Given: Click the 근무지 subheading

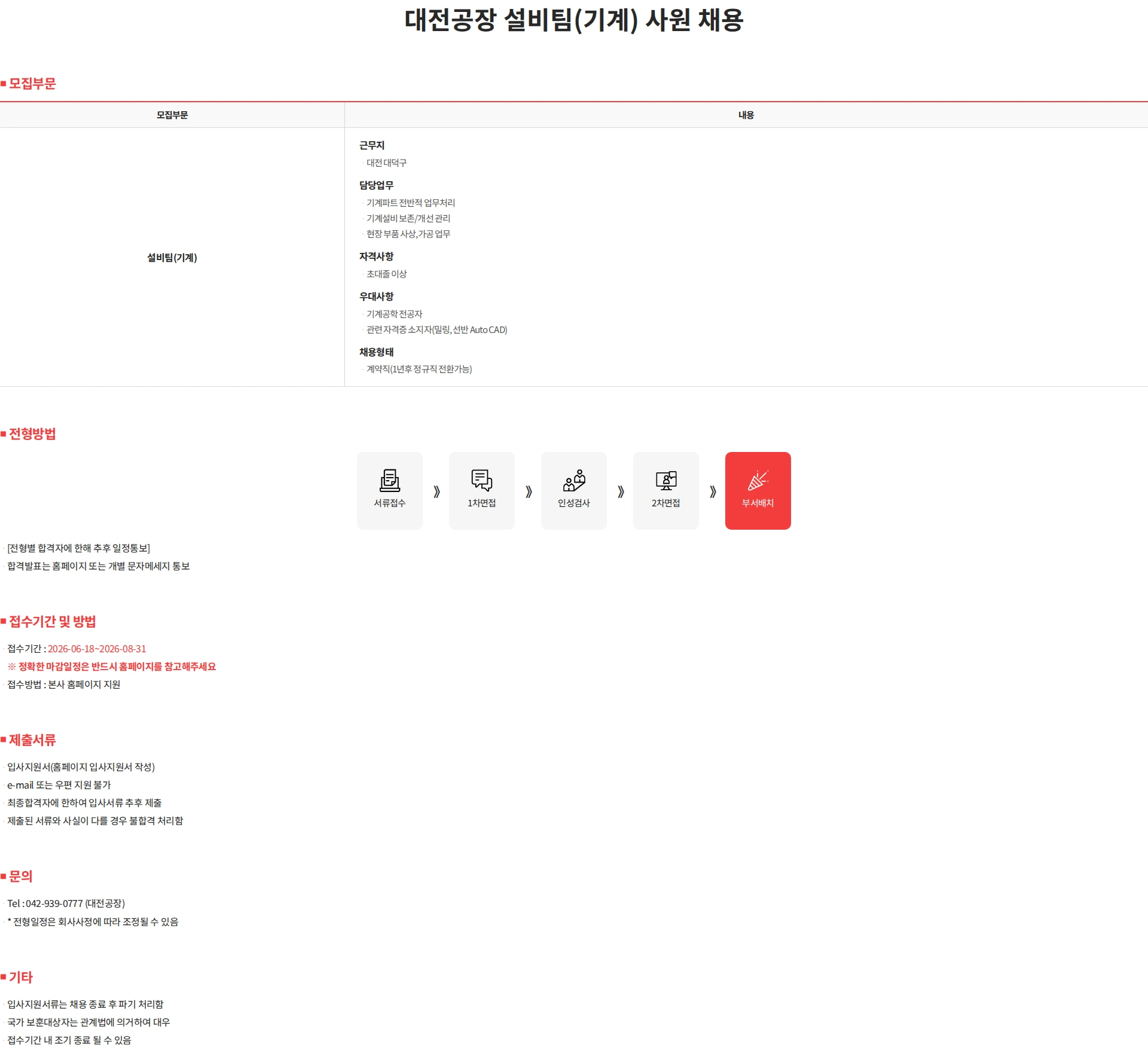Looking at the screenshot, I should (372, 145).
